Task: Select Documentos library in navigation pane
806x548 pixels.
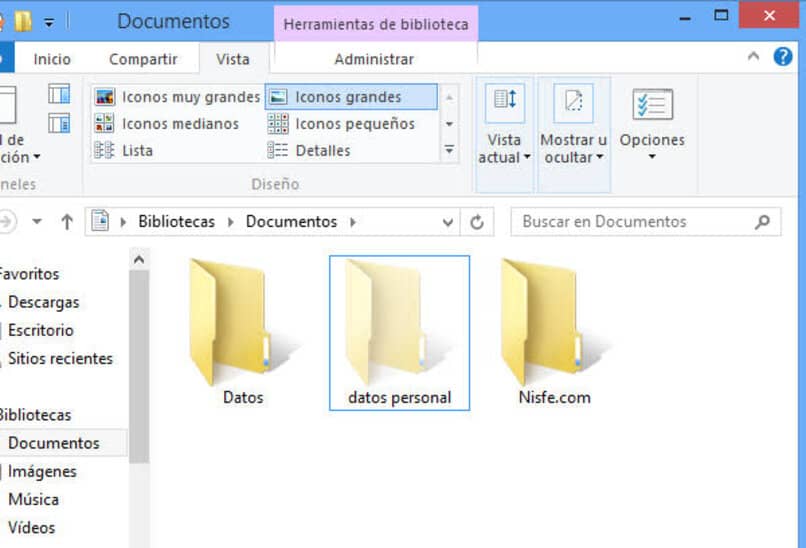Action: 54,443
